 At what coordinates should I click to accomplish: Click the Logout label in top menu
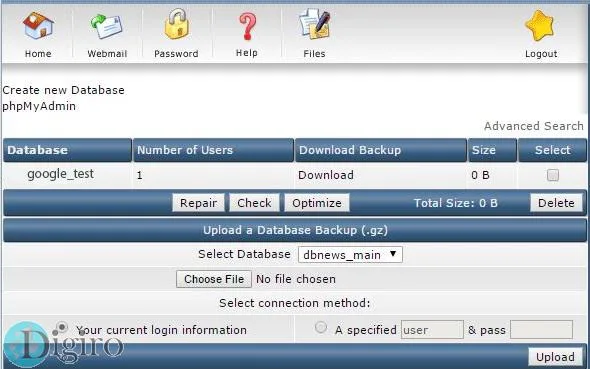tap(541, 54)
